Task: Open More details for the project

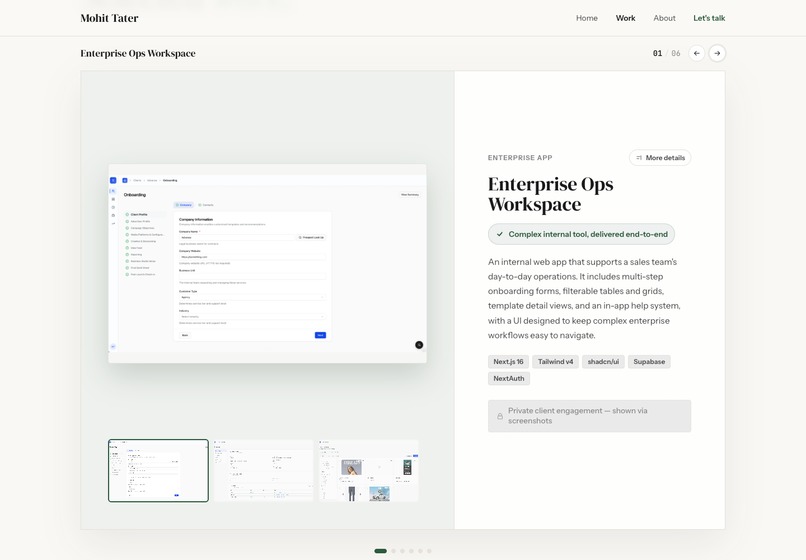Action: [660, 157]
